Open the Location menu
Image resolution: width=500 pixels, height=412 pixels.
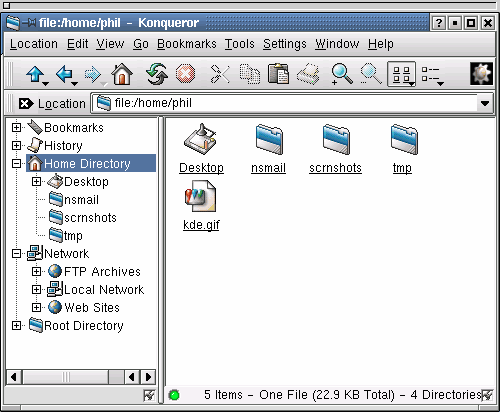click(x=34, y=44)
